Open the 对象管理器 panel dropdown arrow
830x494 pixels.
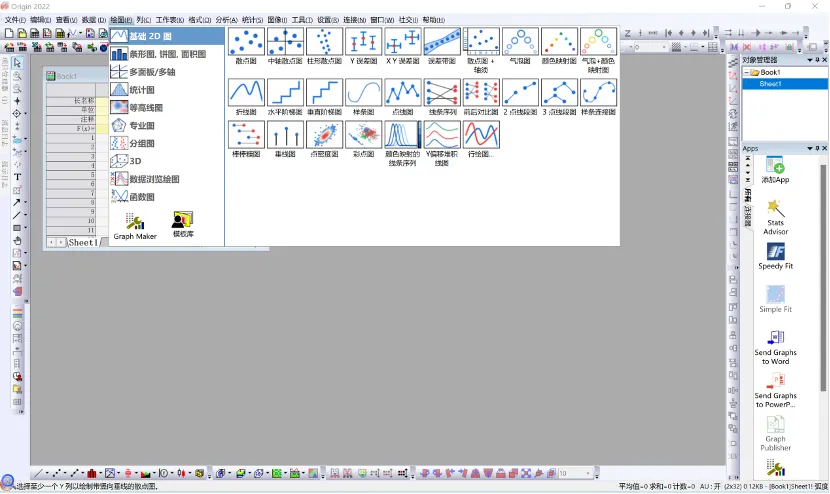click(809, 60)
